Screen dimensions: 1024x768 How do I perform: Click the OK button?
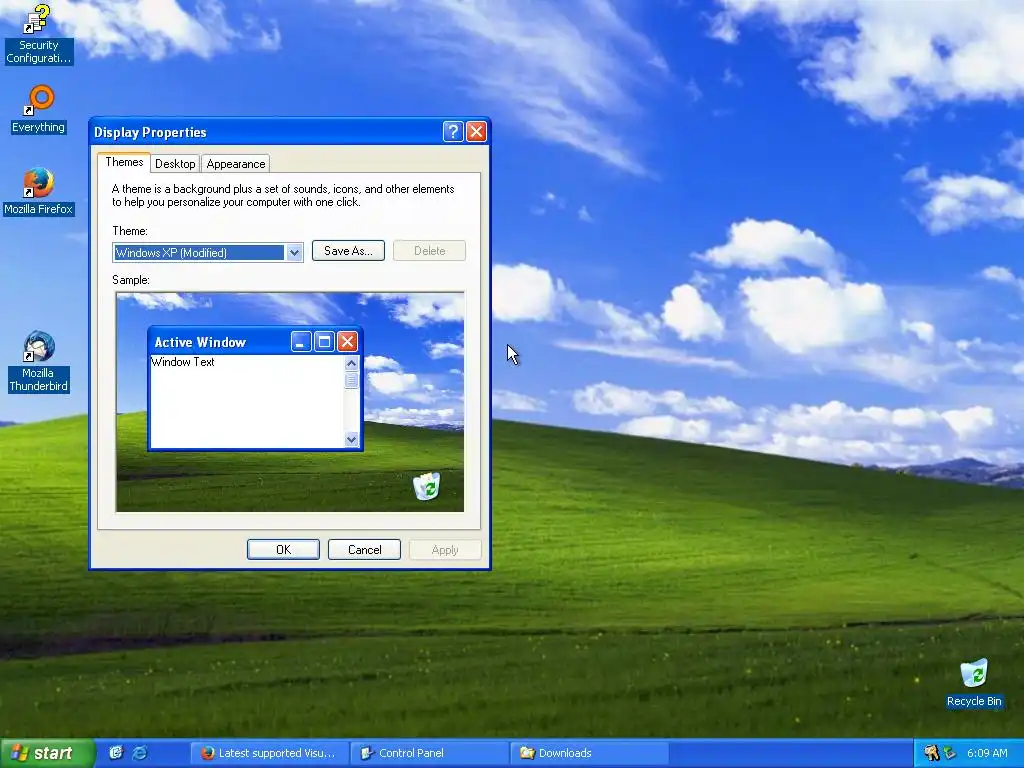(x=283, y=550)
